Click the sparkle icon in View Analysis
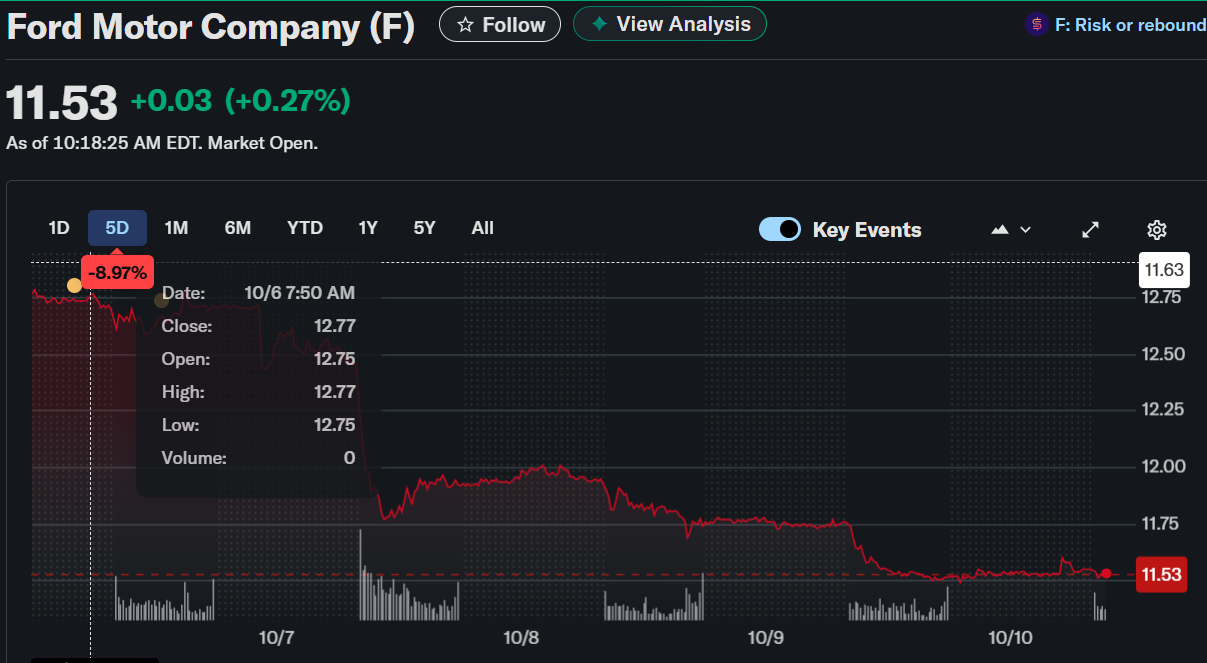 [x=599, y=24]
